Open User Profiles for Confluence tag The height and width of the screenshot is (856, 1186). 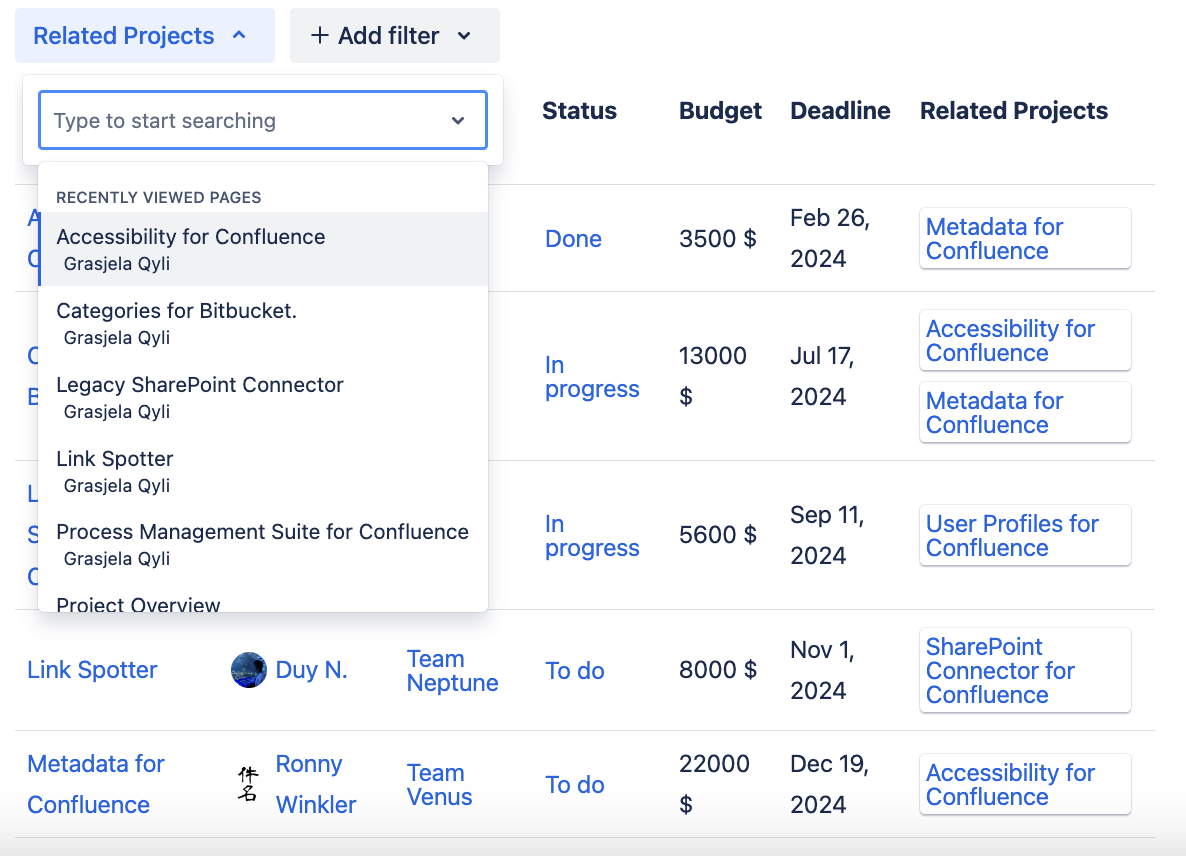[1012, 536]
